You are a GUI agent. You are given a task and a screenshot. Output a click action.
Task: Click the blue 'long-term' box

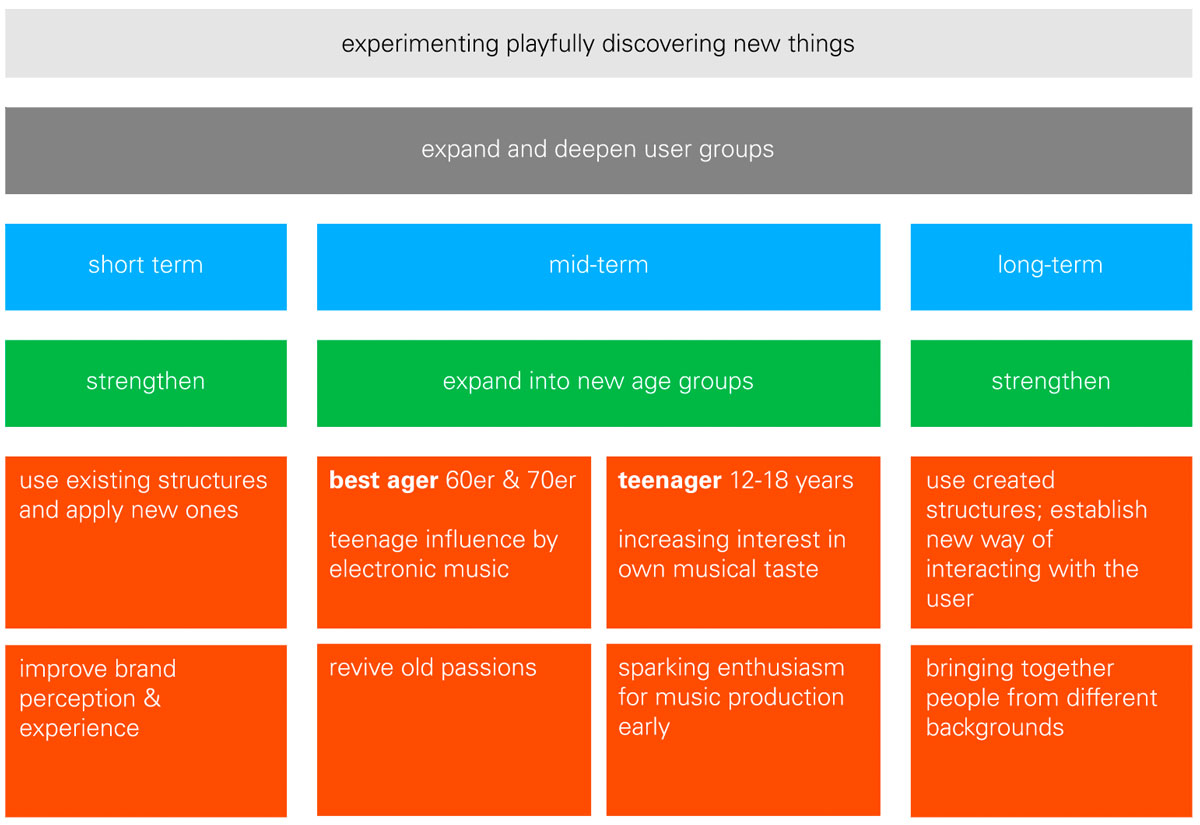tap(1050, 266)
